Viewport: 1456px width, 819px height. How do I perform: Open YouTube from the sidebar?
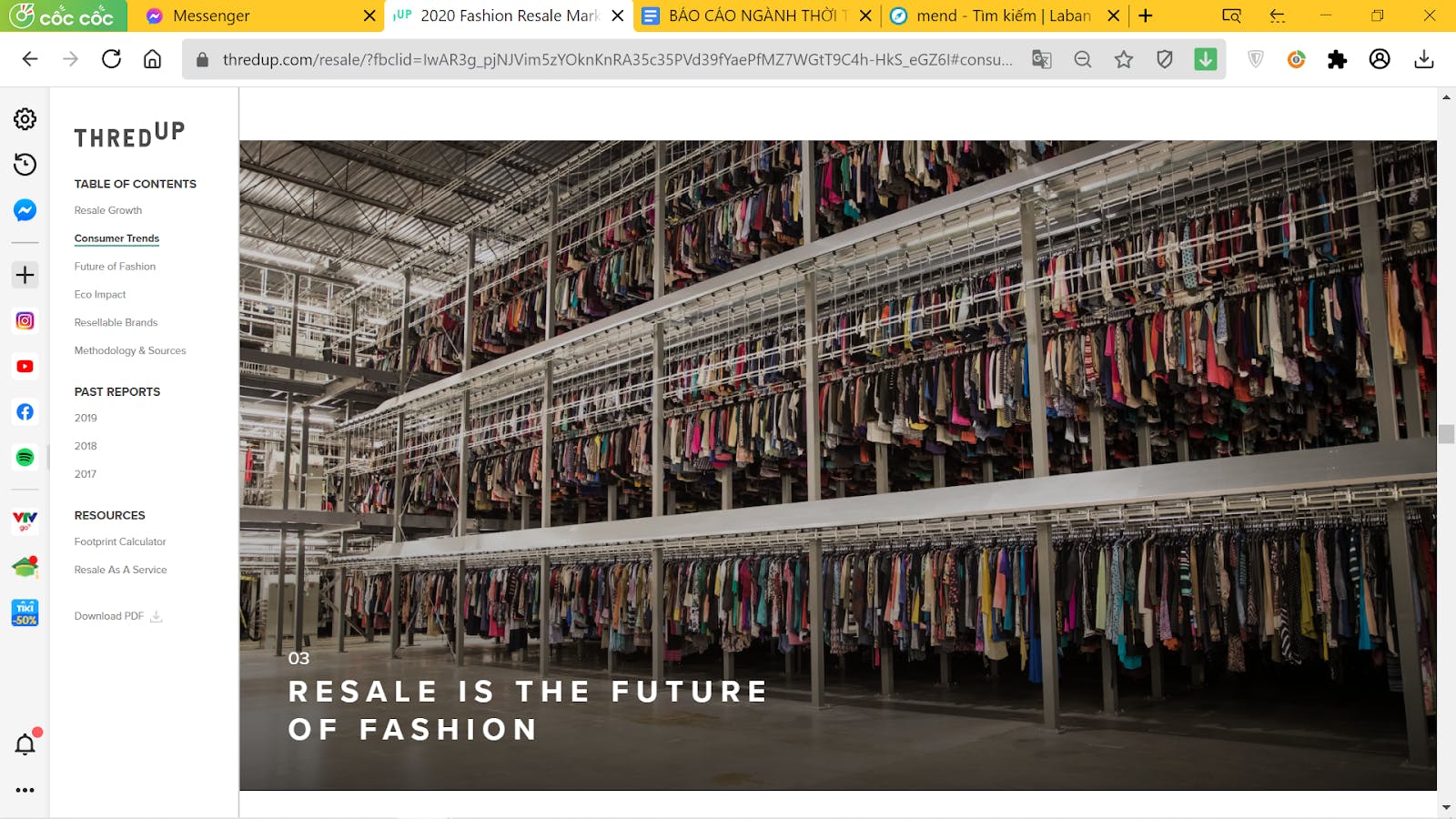(25, 366)
